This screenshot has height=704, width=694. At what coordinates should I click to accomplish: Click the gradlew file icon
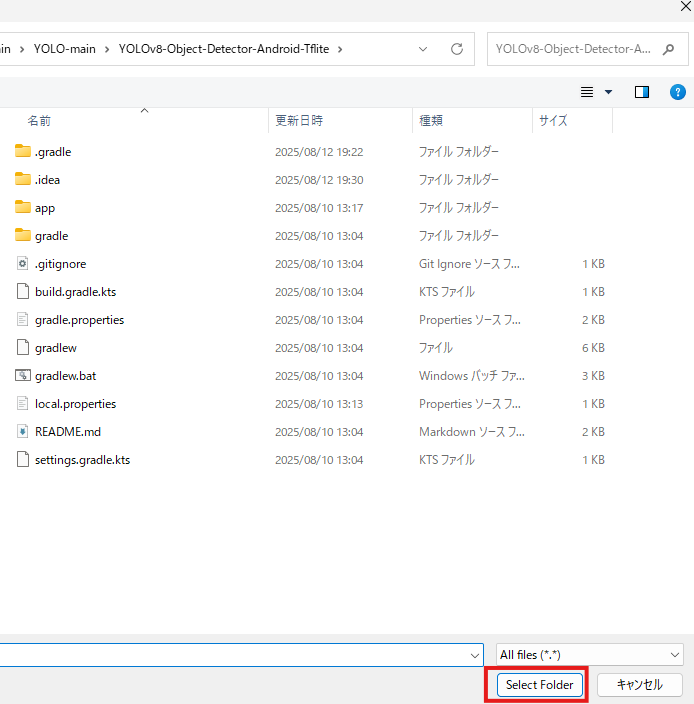pos(22,347)
